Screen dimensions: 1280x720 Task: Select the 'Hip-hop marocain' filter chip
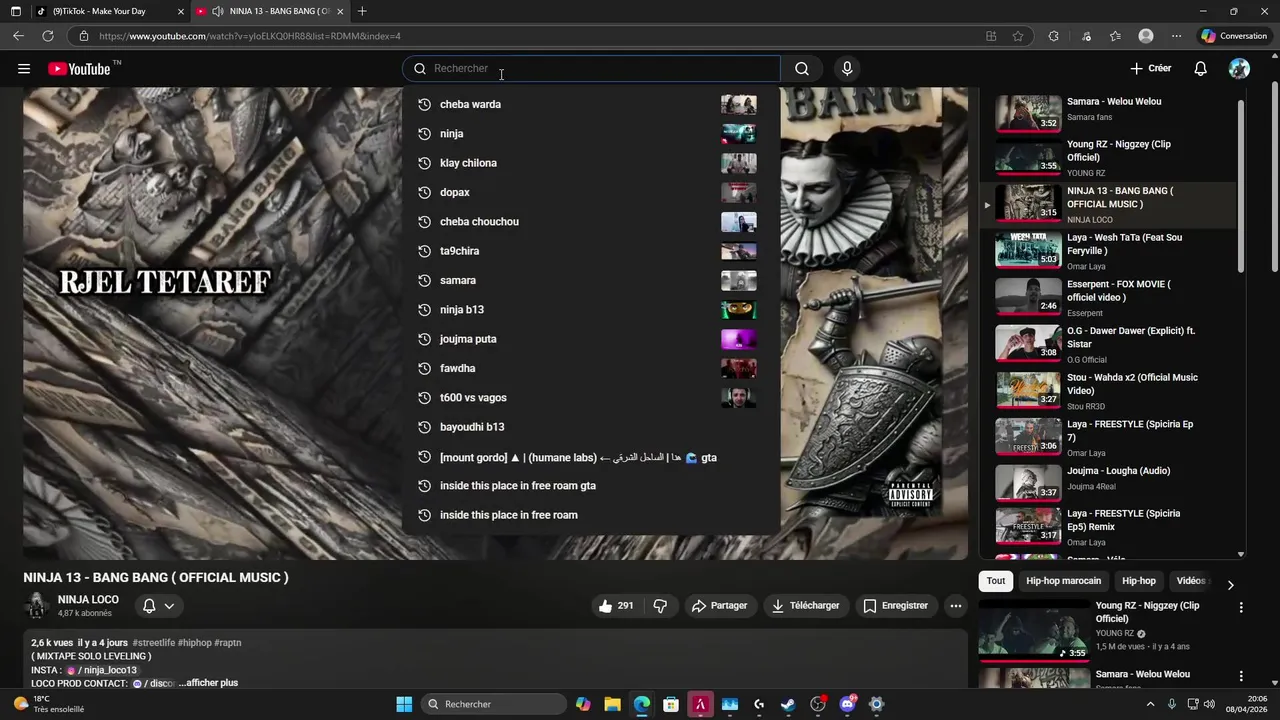point(1063,581)
